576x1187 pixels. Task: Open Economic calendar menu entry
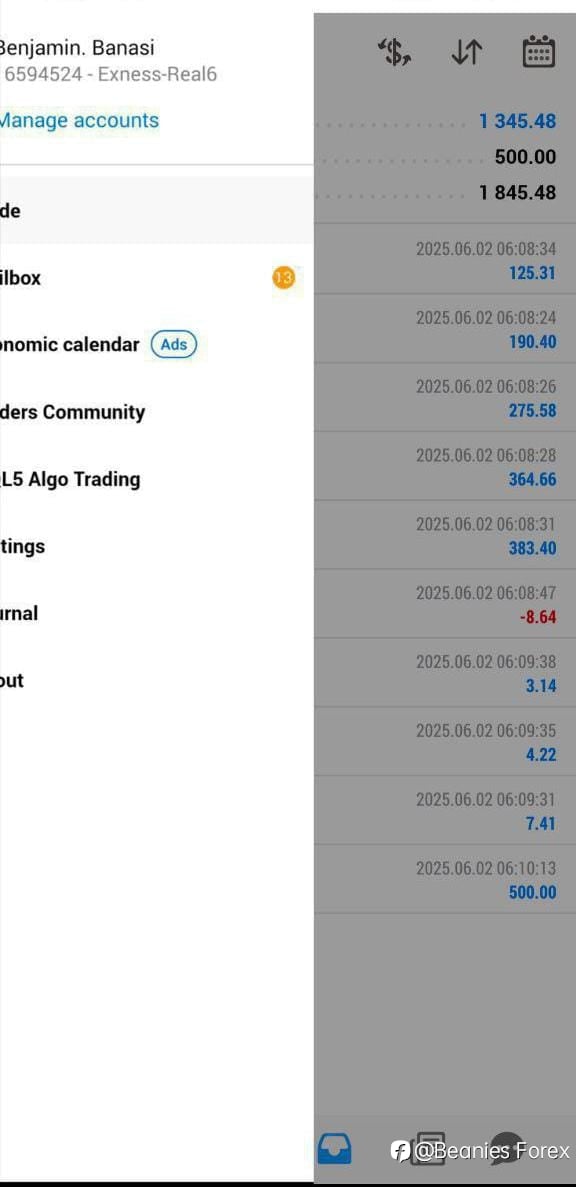click(70, 345)
